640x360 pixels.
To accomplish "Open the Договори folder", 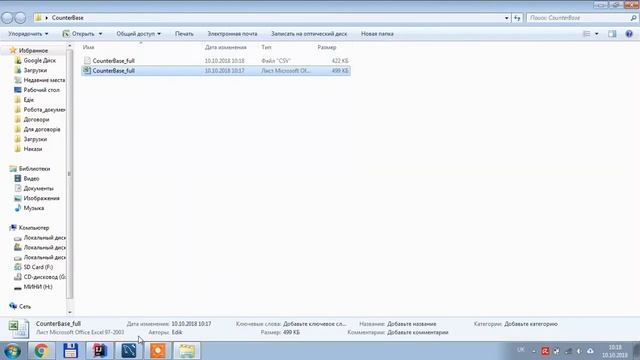I will click(x=36, y=120).
